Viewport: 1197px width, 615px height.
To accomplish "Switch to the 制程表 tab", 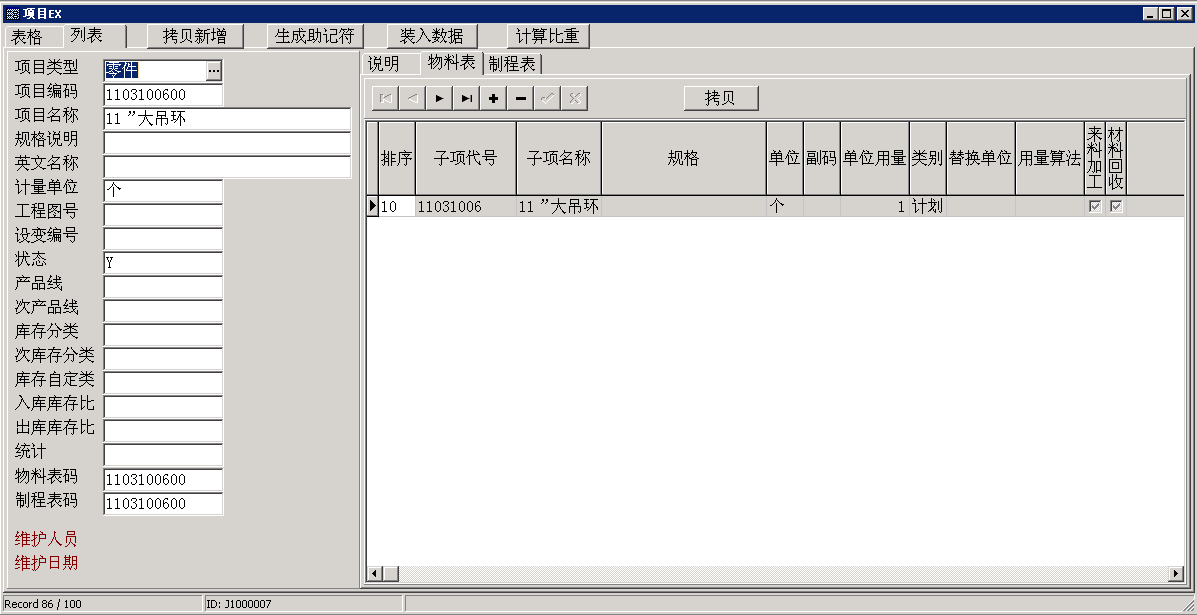I will pyautogui.click(x=512, y=64).
